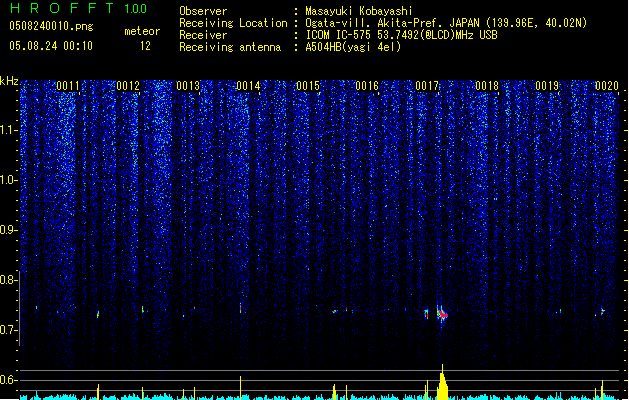The height and width of the screenshot is (400, 629).
Task: Click the kHz axis unit label
Action: click(x=9, y=81)
